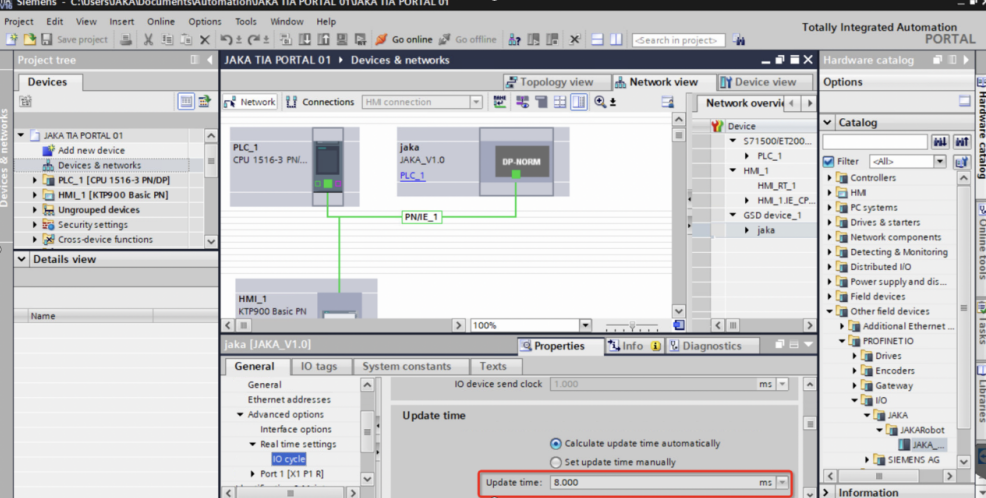Image resolution: width=986 pixels, height=498 pixels.
Task: Click the zoom magnifier icon in network toolbar
Action: 601,102
